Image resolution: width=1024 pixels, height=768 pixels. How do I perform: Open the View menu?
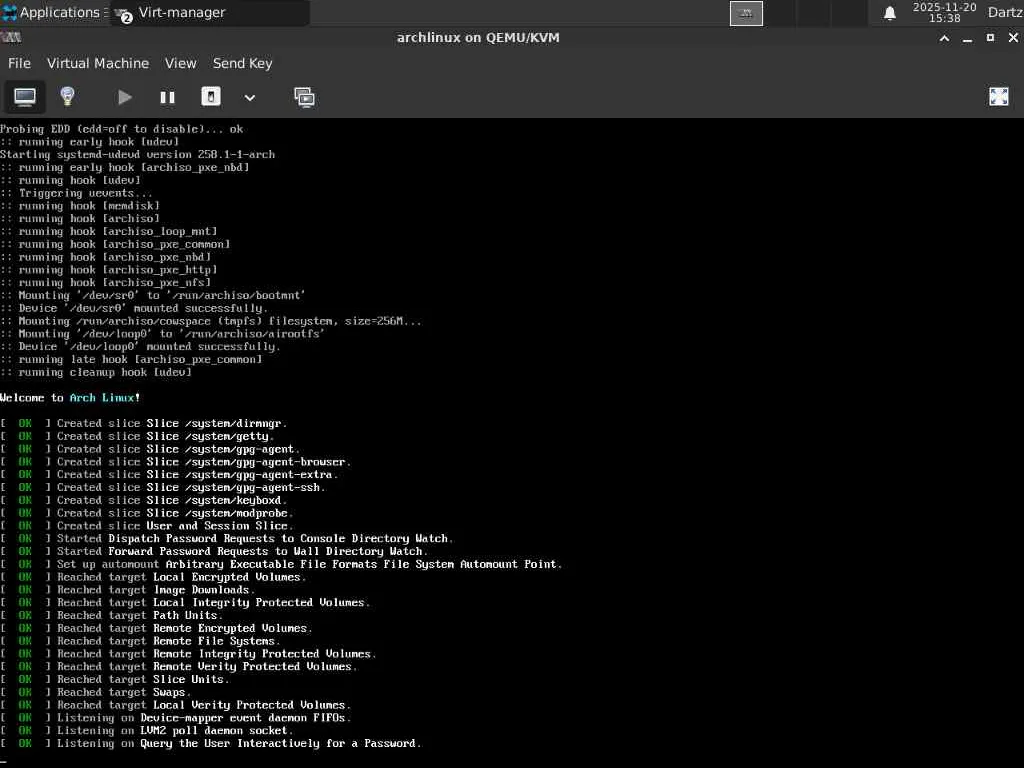point(180,63)
